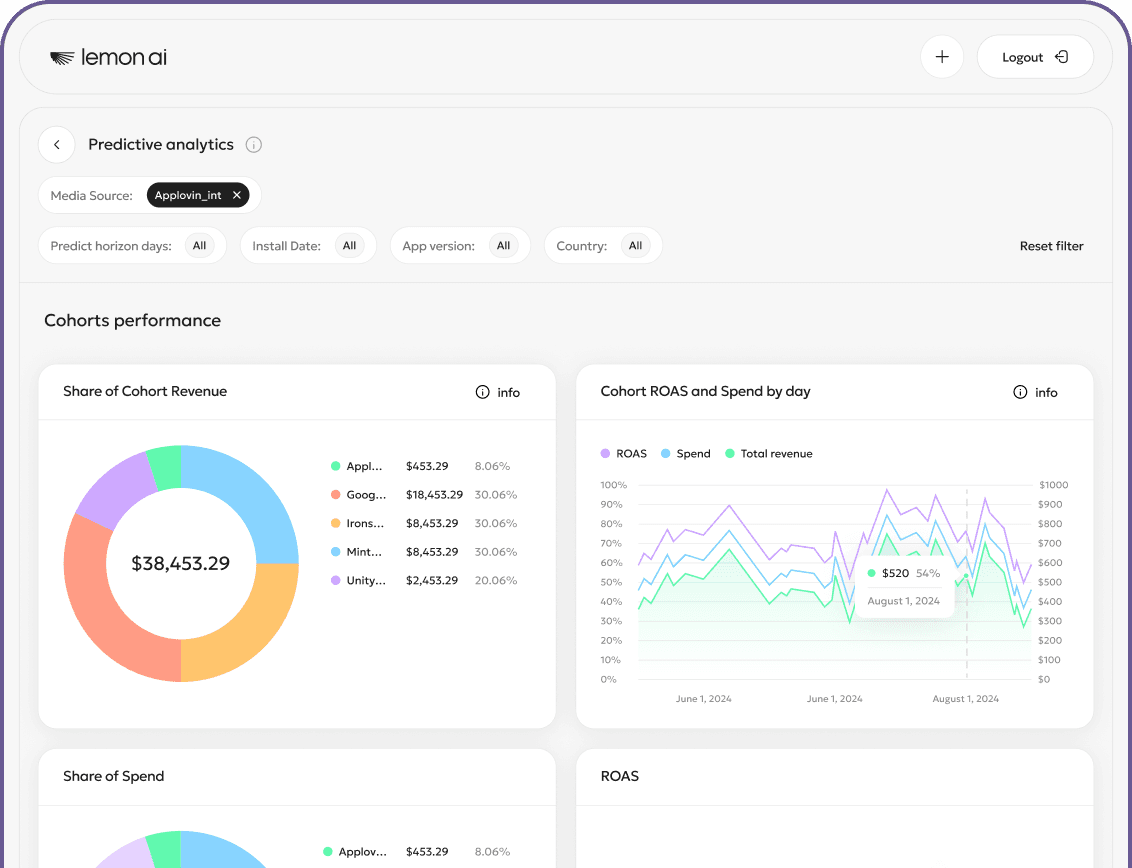
Task: Click the lemon ai logo
Action: [108, 58]
